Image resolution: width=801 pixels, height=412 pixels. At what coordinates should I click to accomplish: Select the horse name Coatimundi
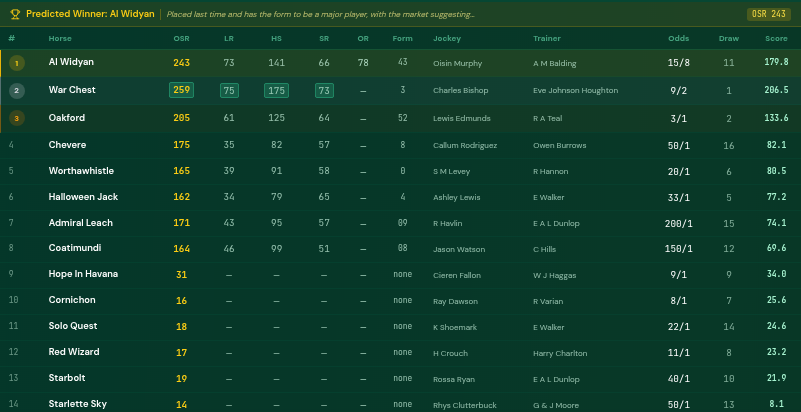pyautogui.click(x=75, y=248)
